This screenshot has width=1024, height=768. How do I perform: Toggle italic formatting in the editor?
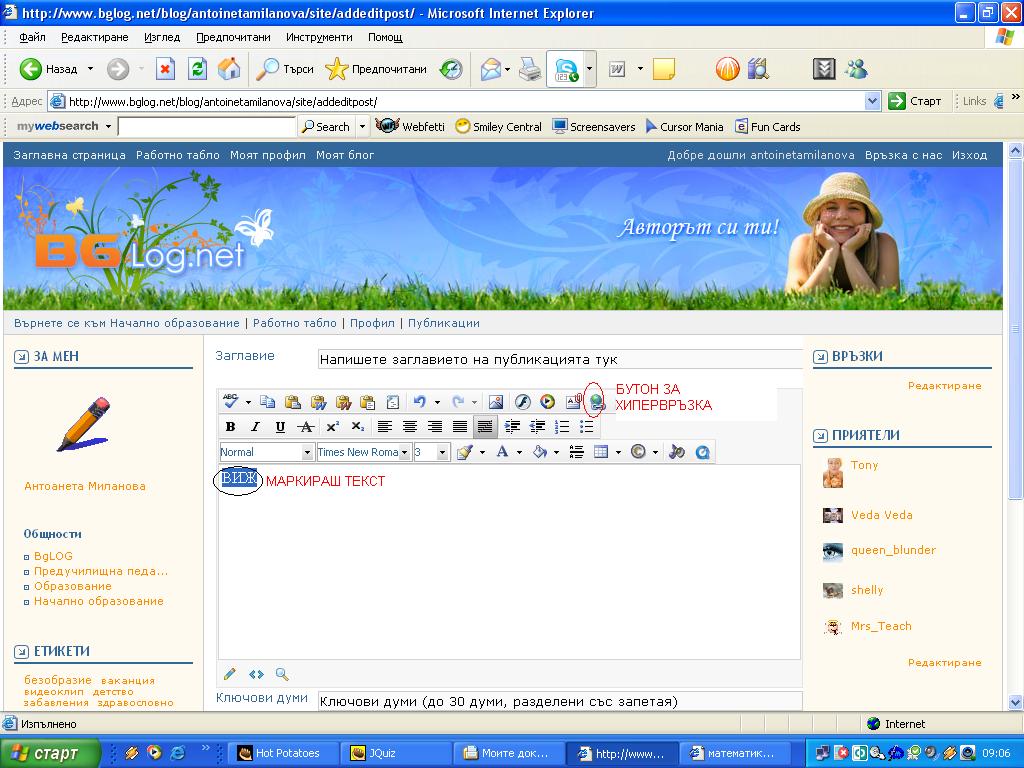pos(255,426)
